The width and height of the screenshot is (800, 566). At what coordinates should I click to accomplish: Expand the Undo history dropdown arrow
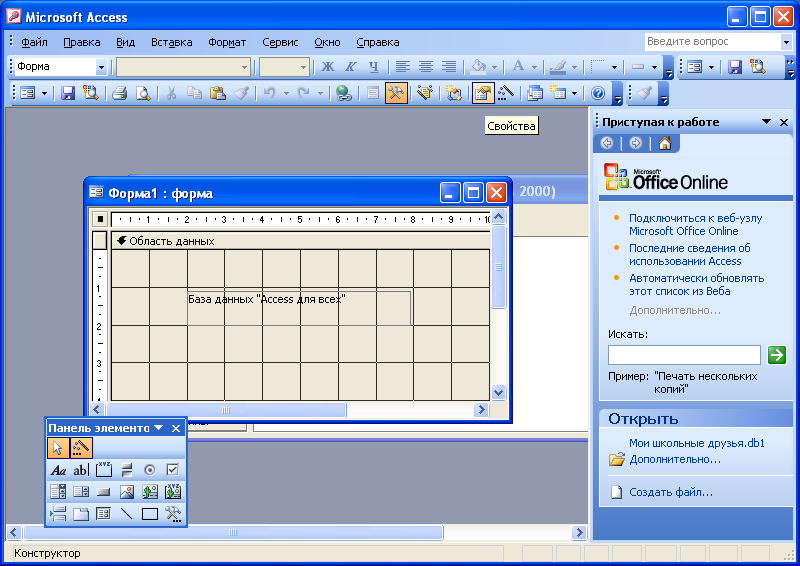click(x=286, y=93)
